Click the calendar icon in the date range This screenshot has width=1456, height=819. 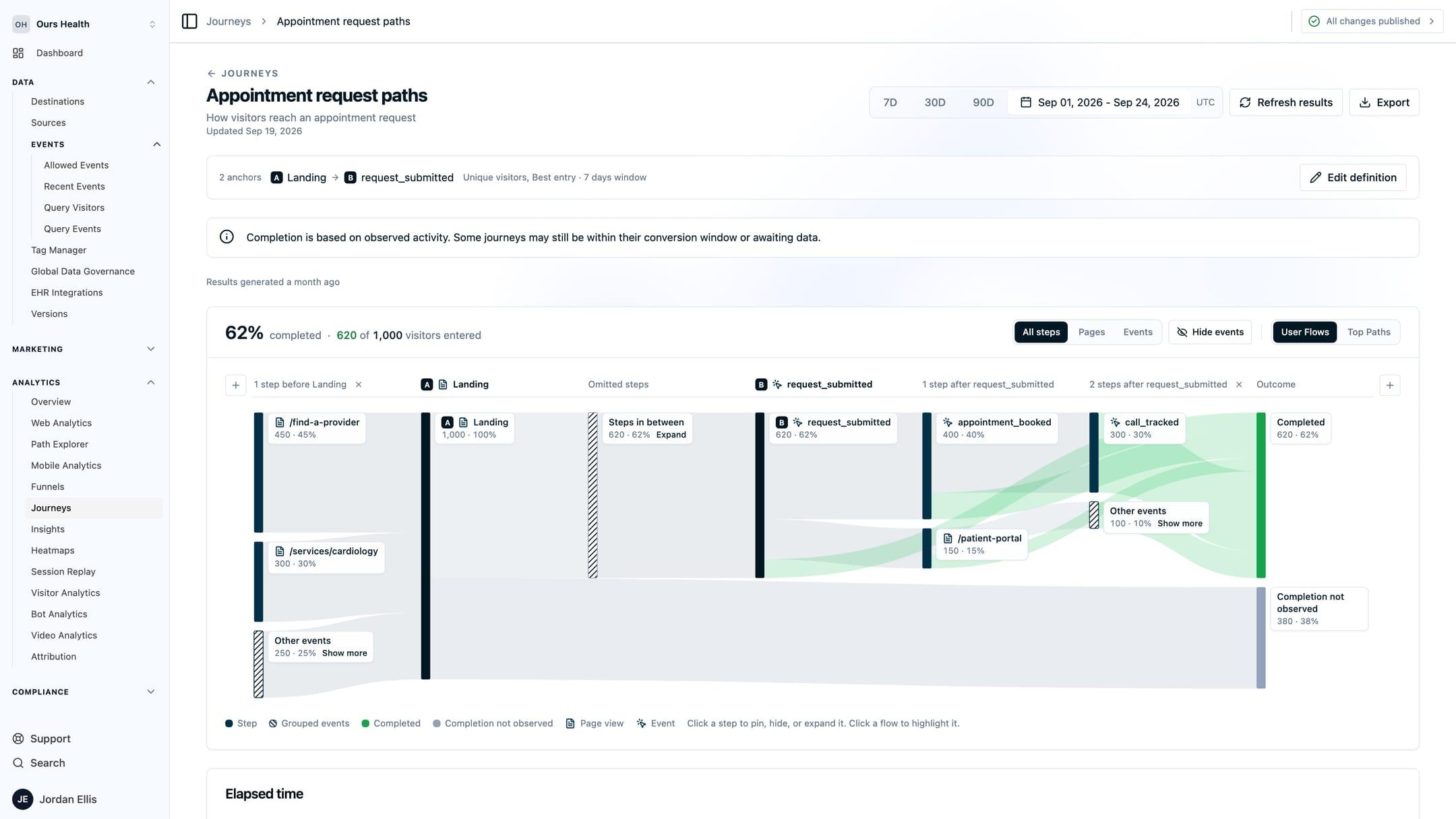[x=1025, y=102]
